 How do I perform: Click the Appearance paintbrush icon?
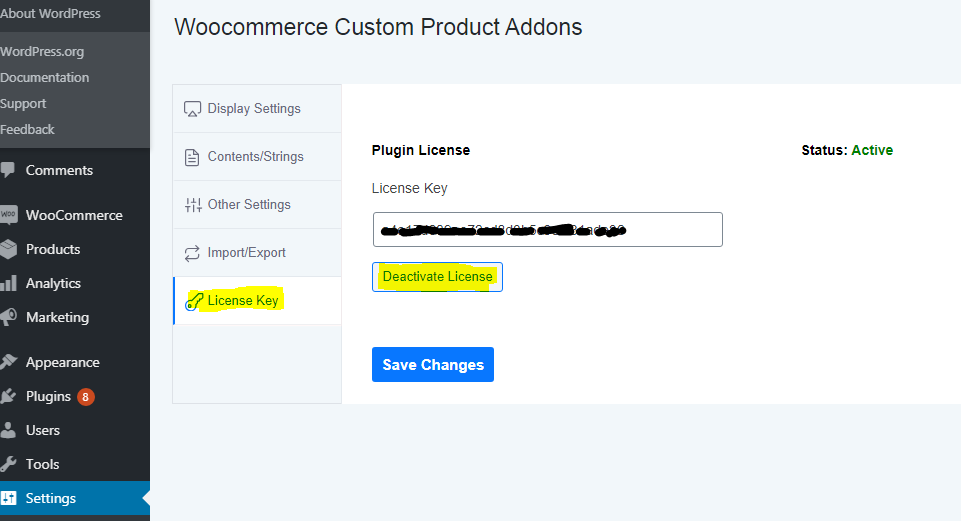pyautogui.click(x=8, y=362)
